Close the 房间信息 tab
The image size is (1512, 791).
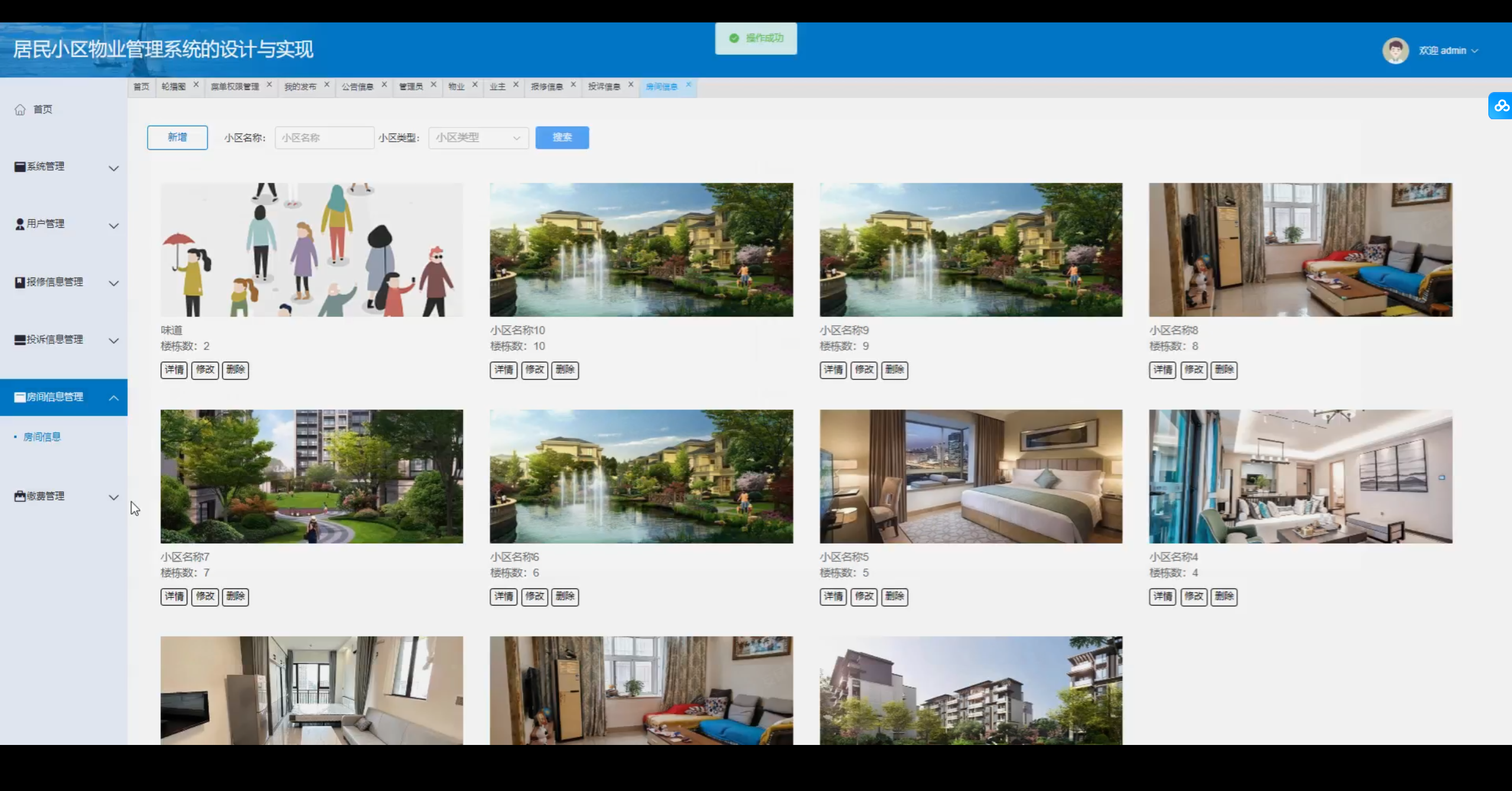click(x=689, y=84)
